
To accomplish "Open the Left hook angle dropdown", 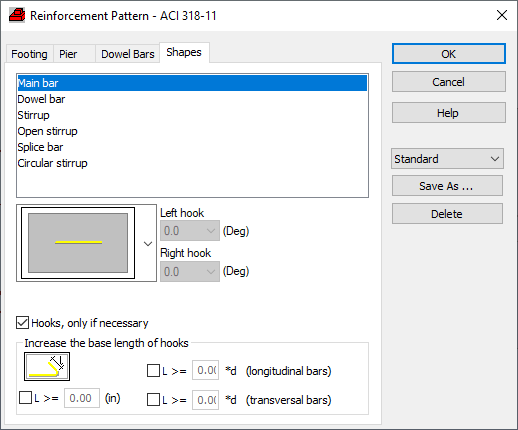I will (x=190, y=231).
